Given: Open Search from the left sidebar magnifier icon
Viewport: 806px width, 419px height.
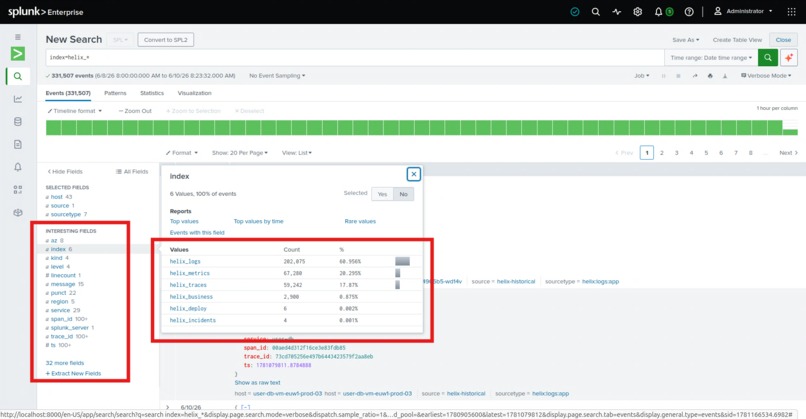Looking at the screenshot, I should pos(17,76).
